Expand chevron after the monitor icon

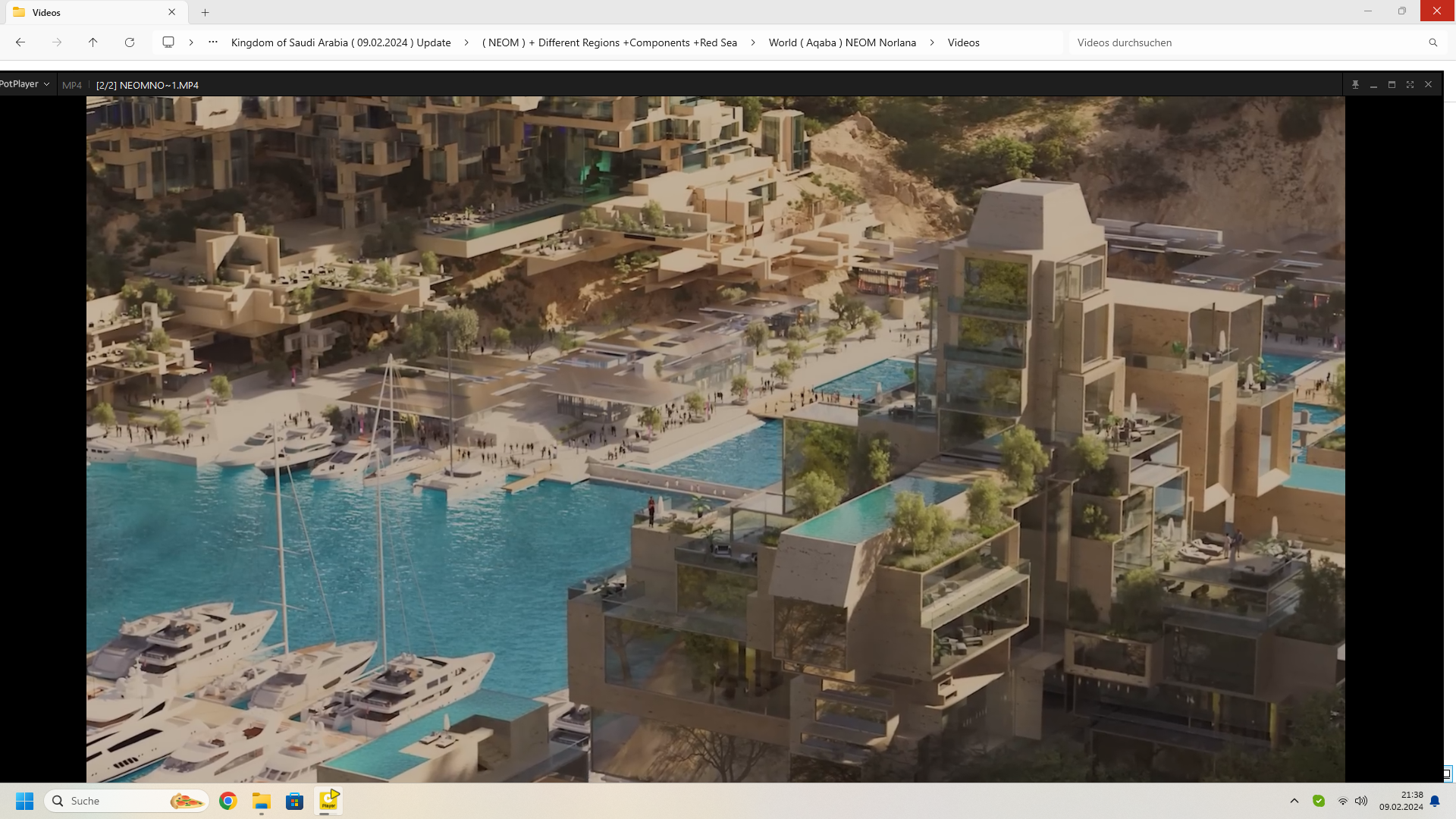pos(191,42)
